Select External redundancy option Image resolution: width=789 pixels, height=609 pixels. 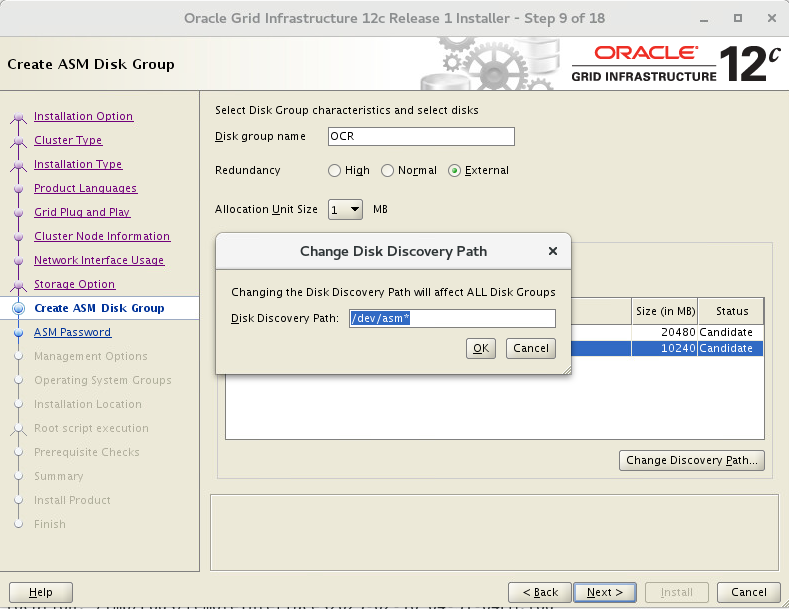(x=454, y=171)
